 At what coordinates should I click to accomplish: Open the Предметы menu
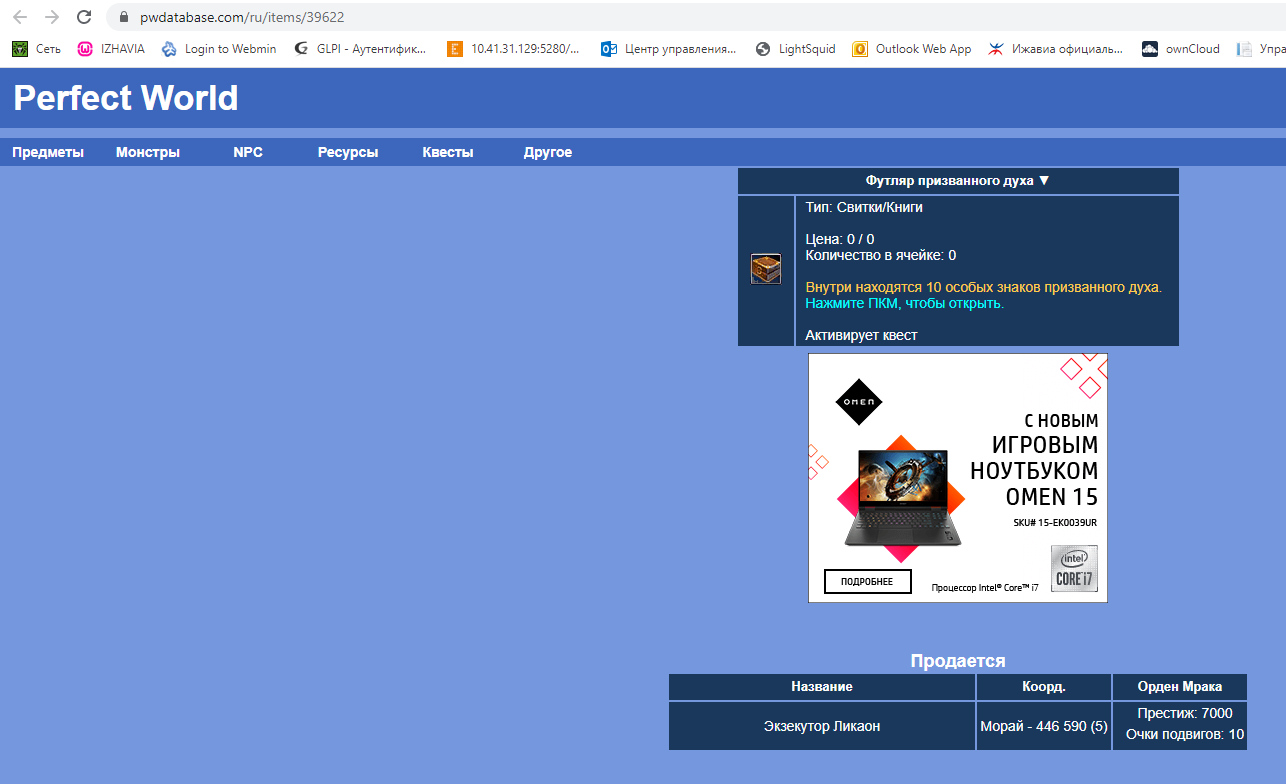(x=48, y=153)
